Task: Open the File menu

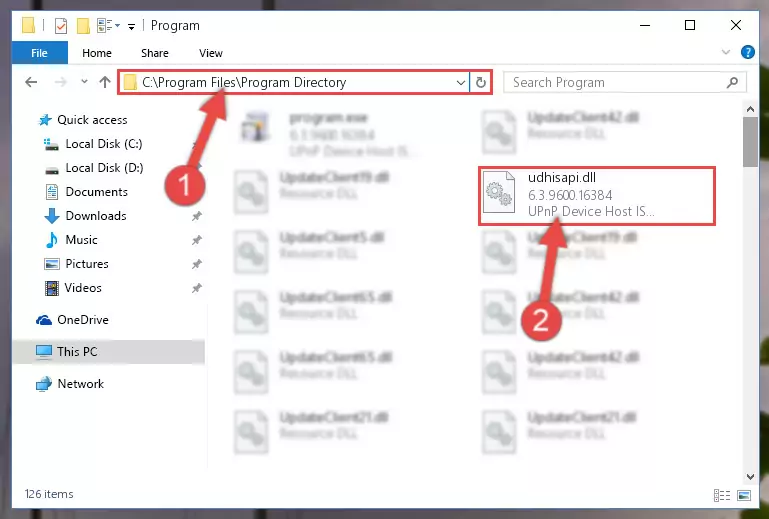Action: click(39, 53)
